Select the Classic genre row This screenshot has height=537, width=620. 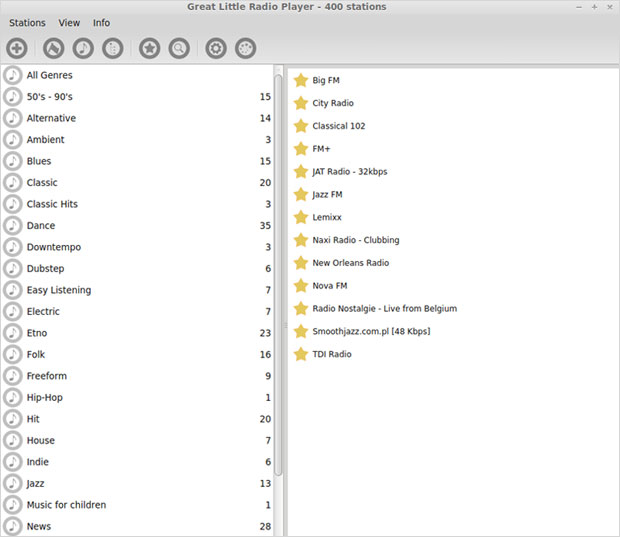coord(137,183)
